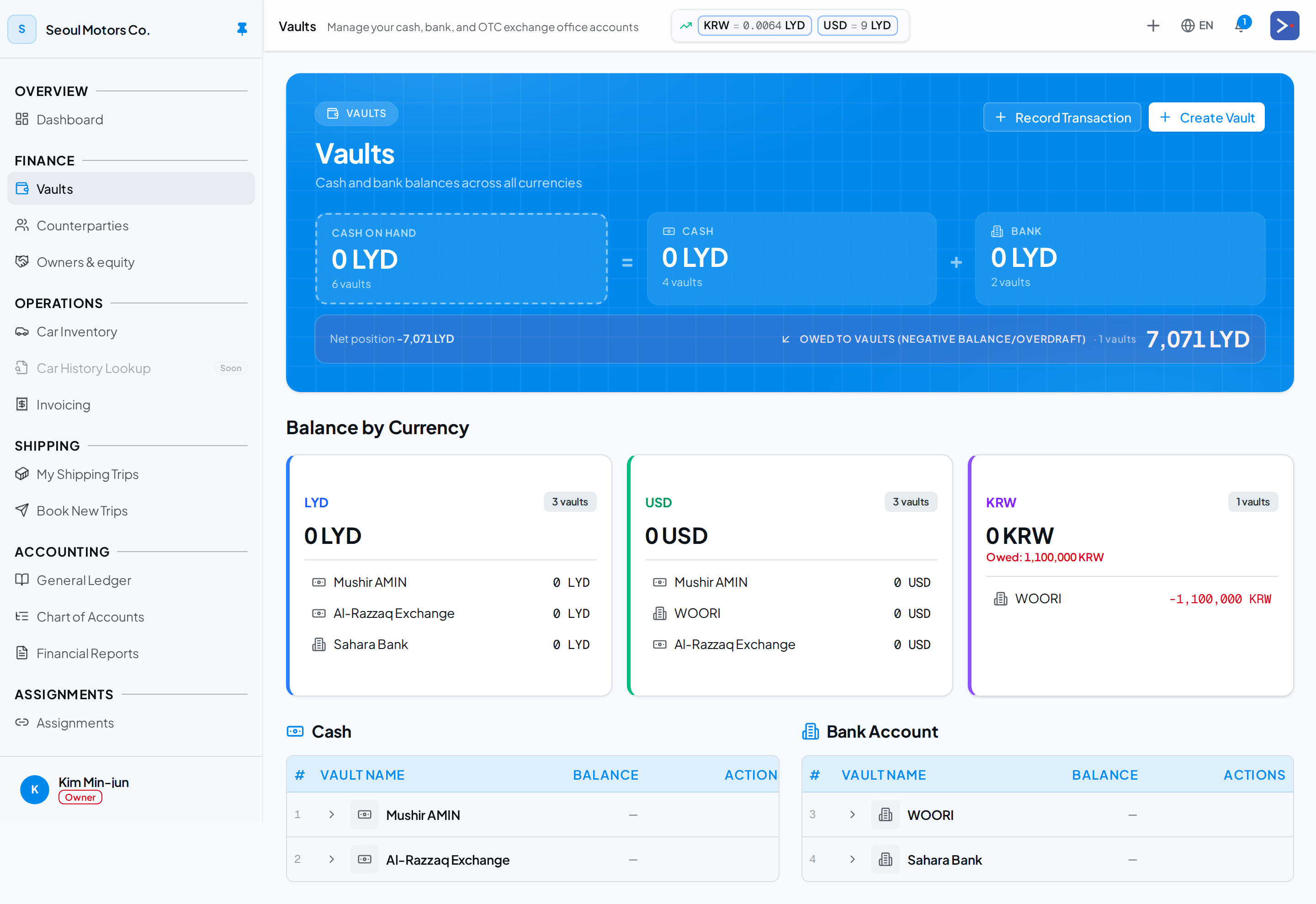Select Vaults in the Finance section

pos(131,189)
